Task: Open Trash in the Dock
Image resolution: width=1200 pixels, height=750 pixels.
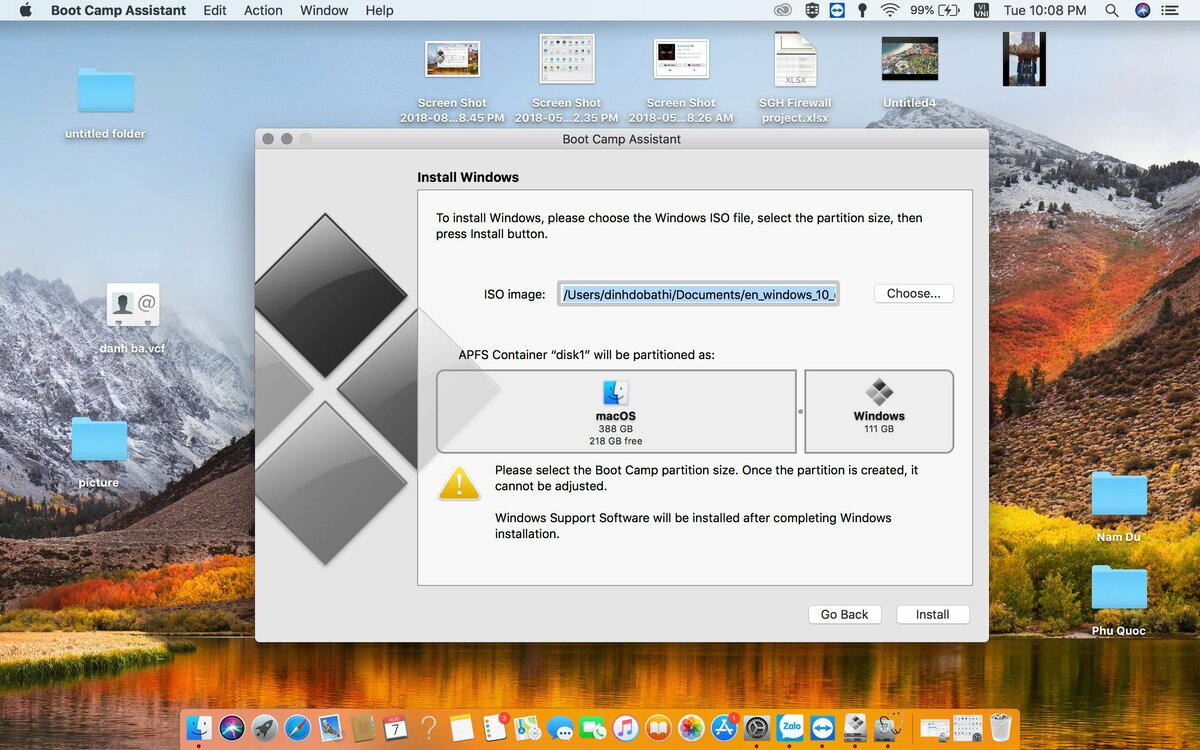Action: [x=1000, y=727]
